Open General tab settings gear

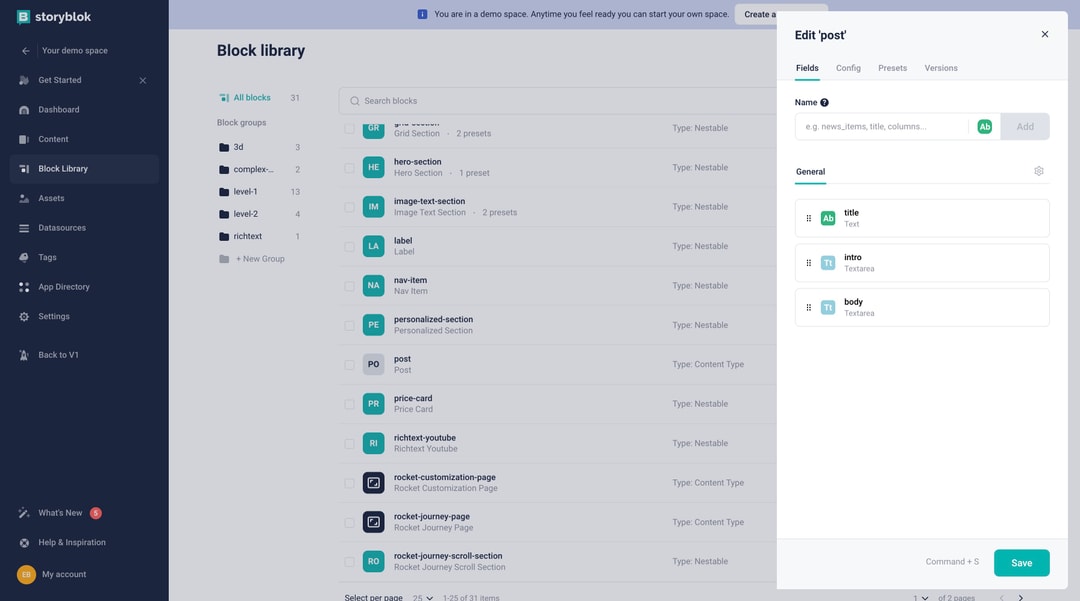pos(1039,171)
